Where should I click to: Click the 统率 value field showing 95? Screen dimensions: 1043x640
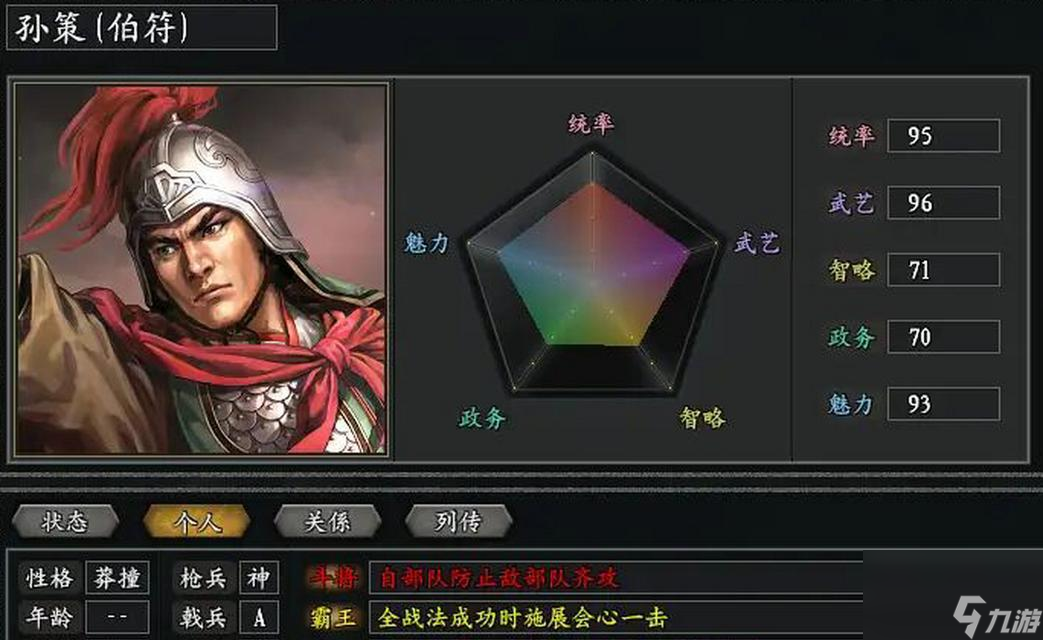943,136
